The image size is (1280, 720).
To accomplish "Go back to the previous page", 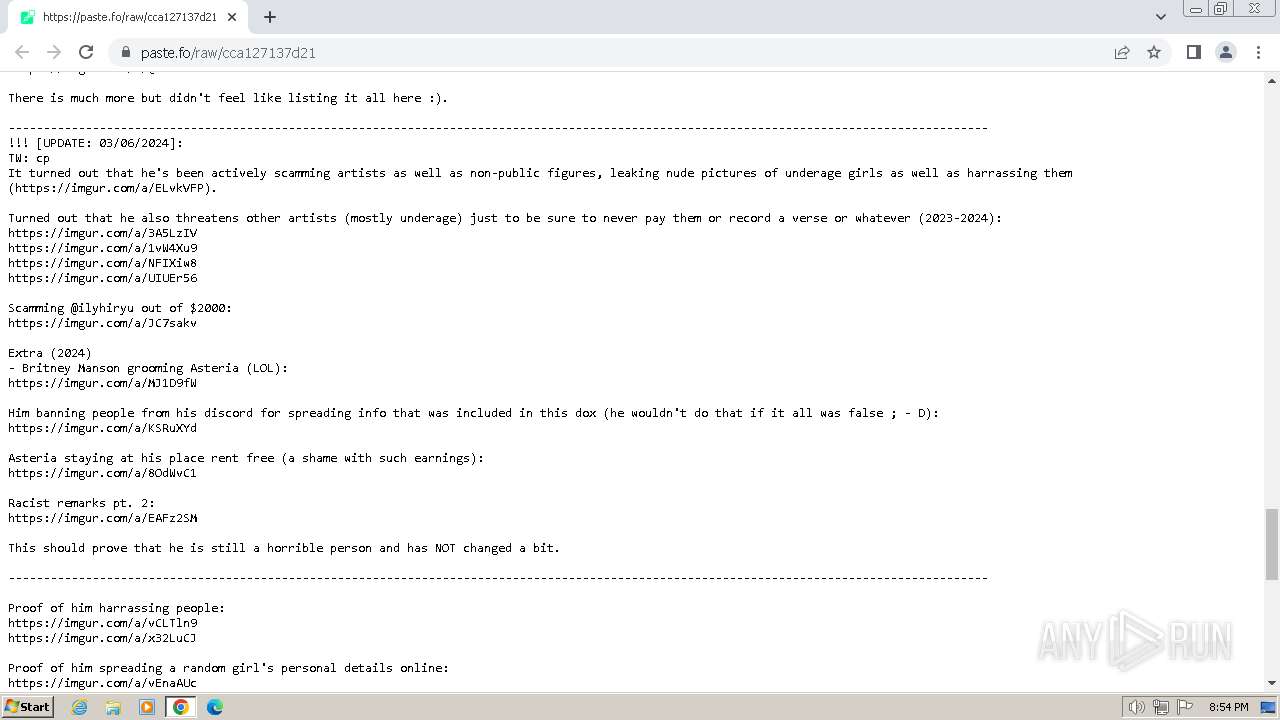I will pos(22,52).
